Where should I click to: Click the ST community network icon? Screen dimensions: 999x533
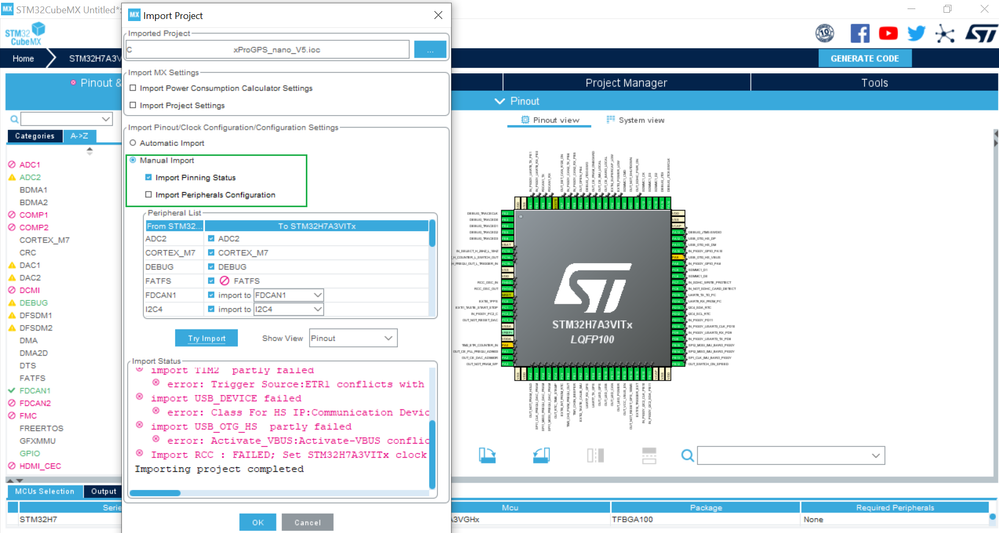945,34
